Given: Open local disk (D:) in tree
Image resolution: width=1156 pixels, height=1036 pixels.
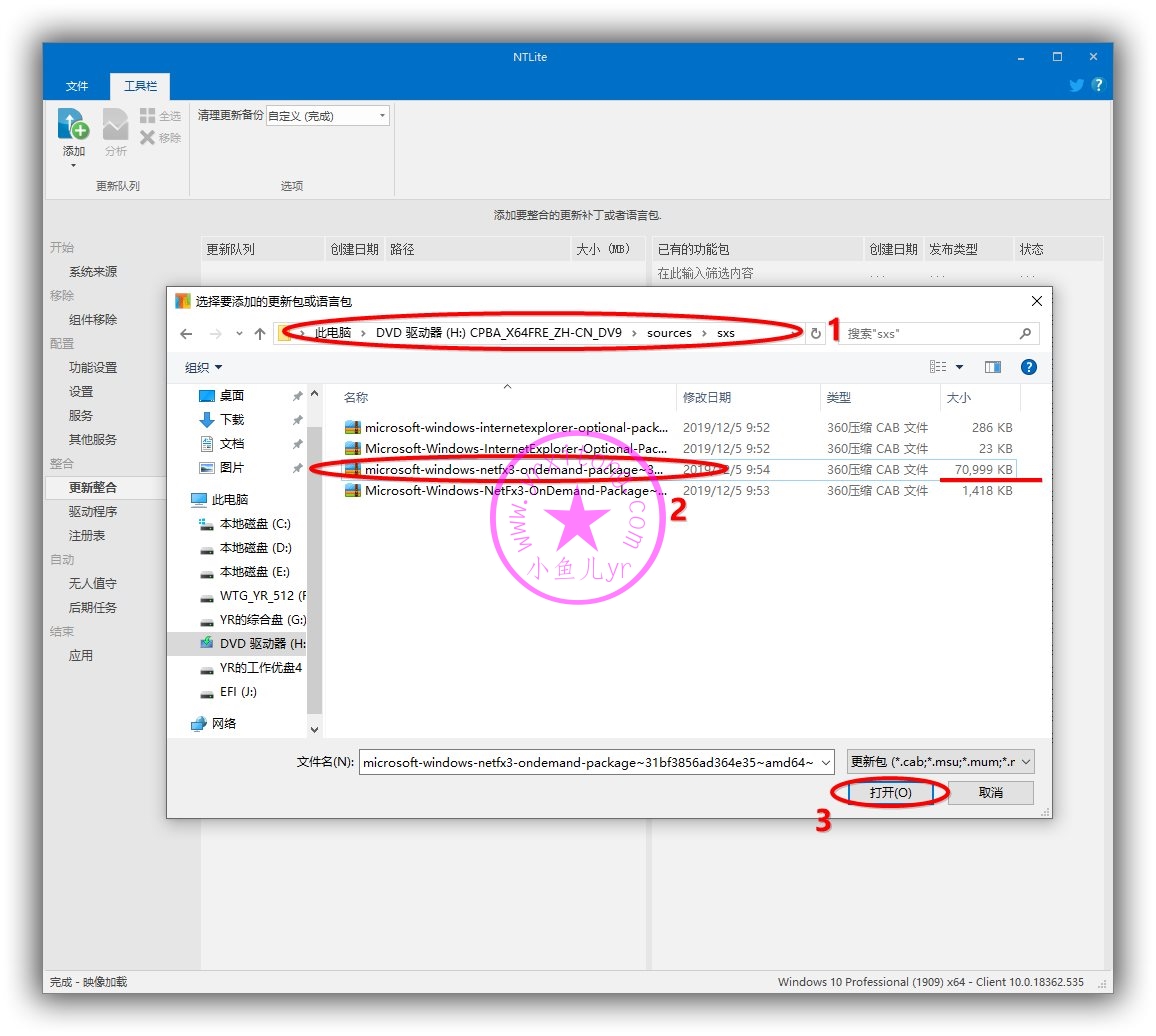Looking at the screenshot, I should [255, 548].
